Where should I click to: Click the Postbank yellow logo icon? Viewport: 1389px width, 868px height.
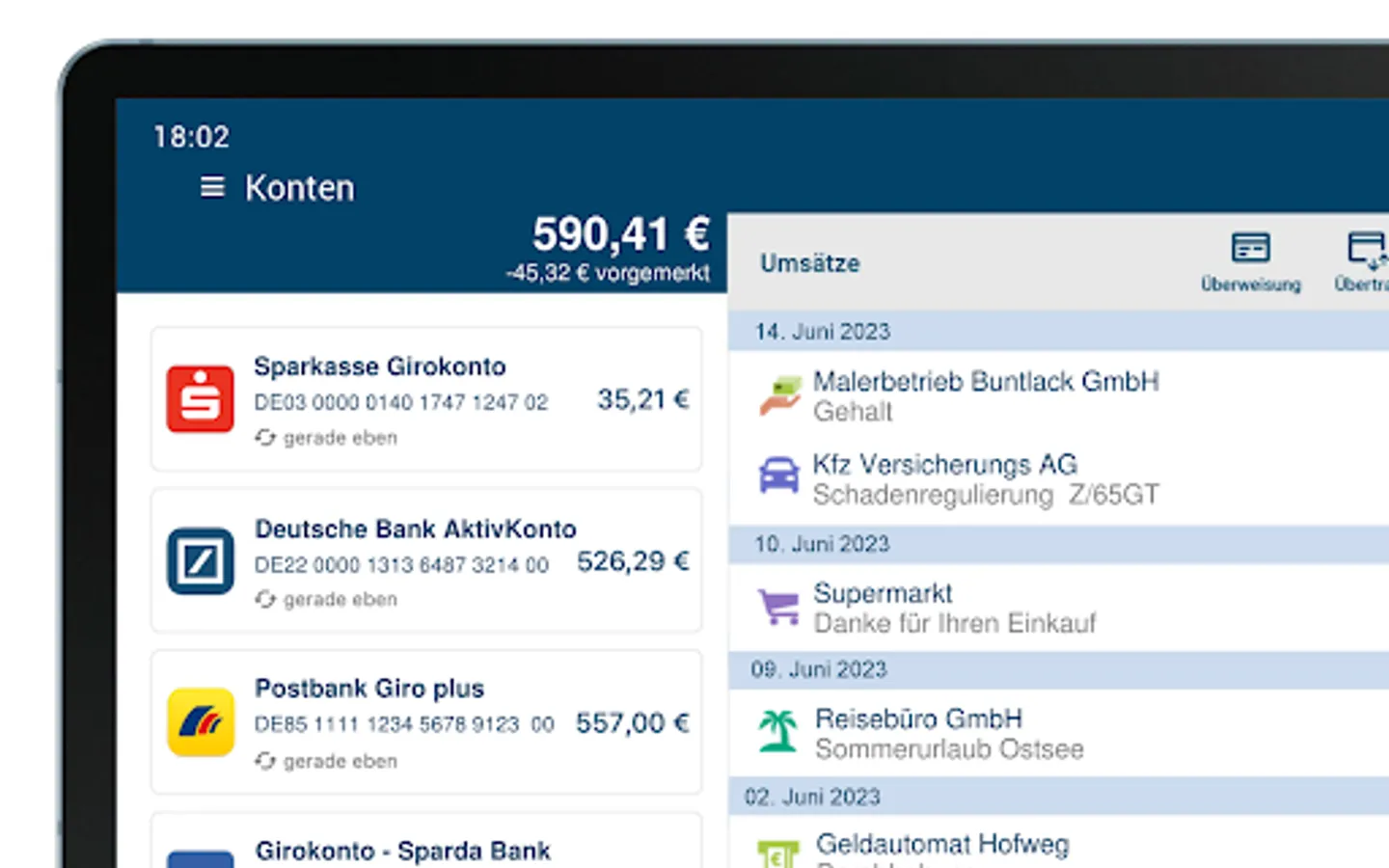[x=201, y=721]
